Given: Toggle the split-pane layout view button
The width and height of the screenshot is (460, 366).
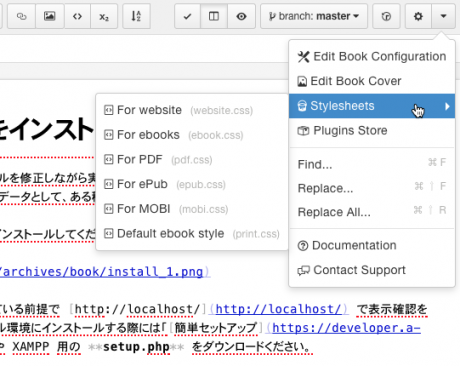Looking at the screenshot, I should click(x=214, y=16).
